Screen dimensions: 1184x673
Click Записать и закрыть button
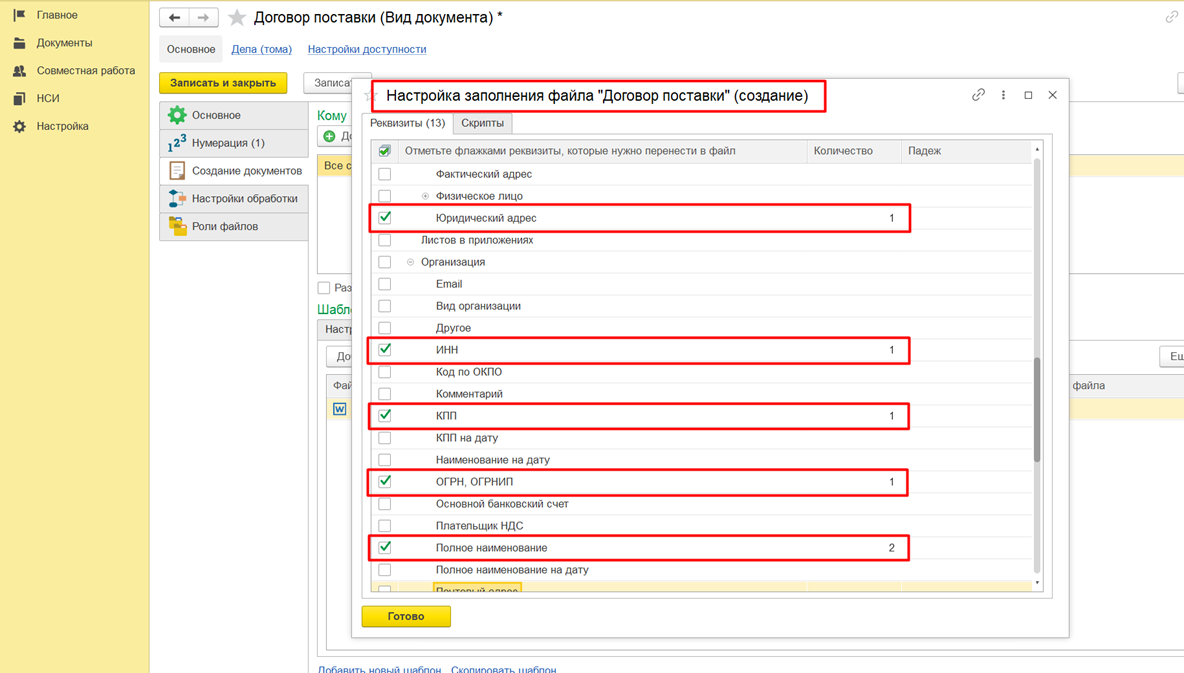click(223, 83)
